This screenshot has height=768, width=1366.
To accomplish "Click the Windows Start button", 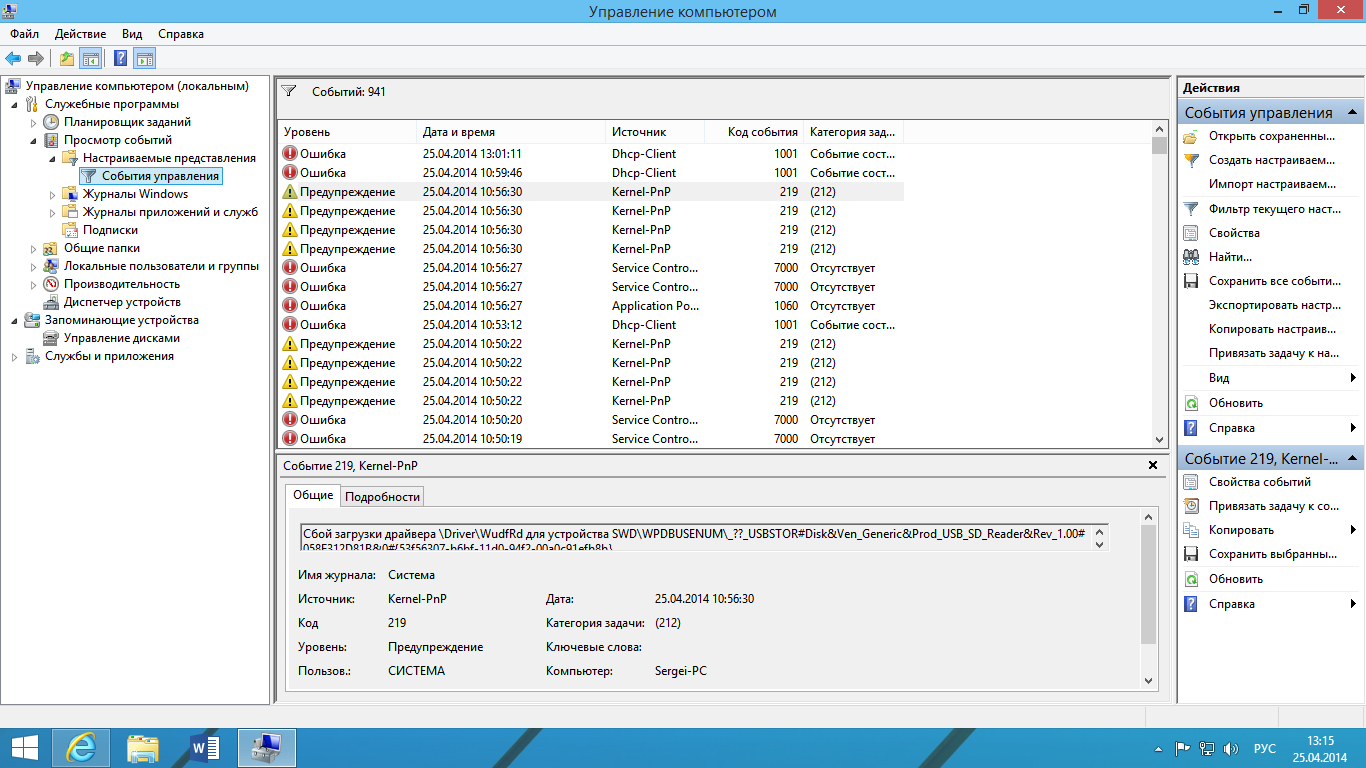I will pos(24,748).
